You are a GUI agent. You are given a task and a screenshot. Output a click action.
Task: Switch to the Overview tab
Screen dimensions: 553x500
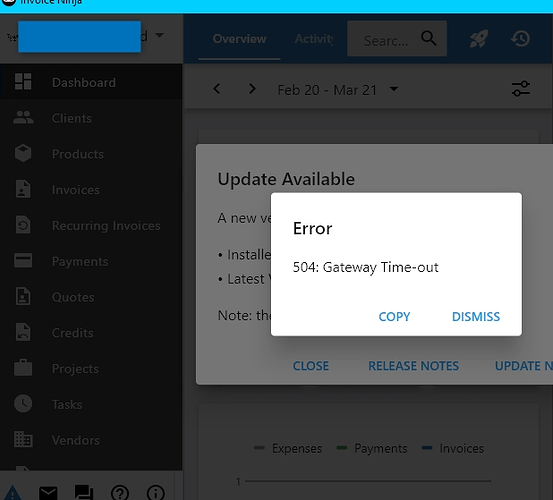point(239,39)
